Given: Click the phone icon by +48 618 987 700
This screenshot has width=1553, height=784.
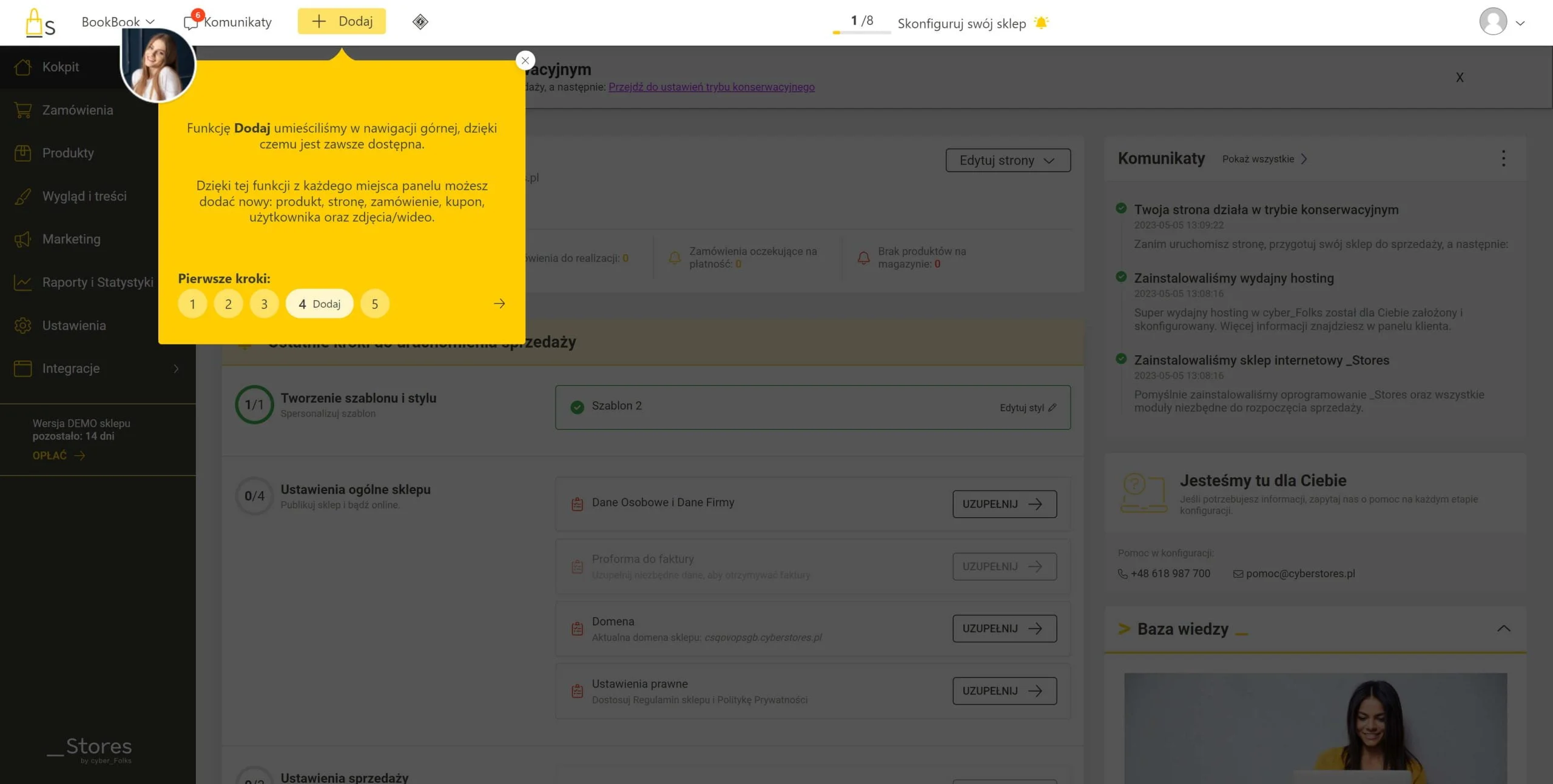Looking at the screenshot, I should (x=1123, y=574).
